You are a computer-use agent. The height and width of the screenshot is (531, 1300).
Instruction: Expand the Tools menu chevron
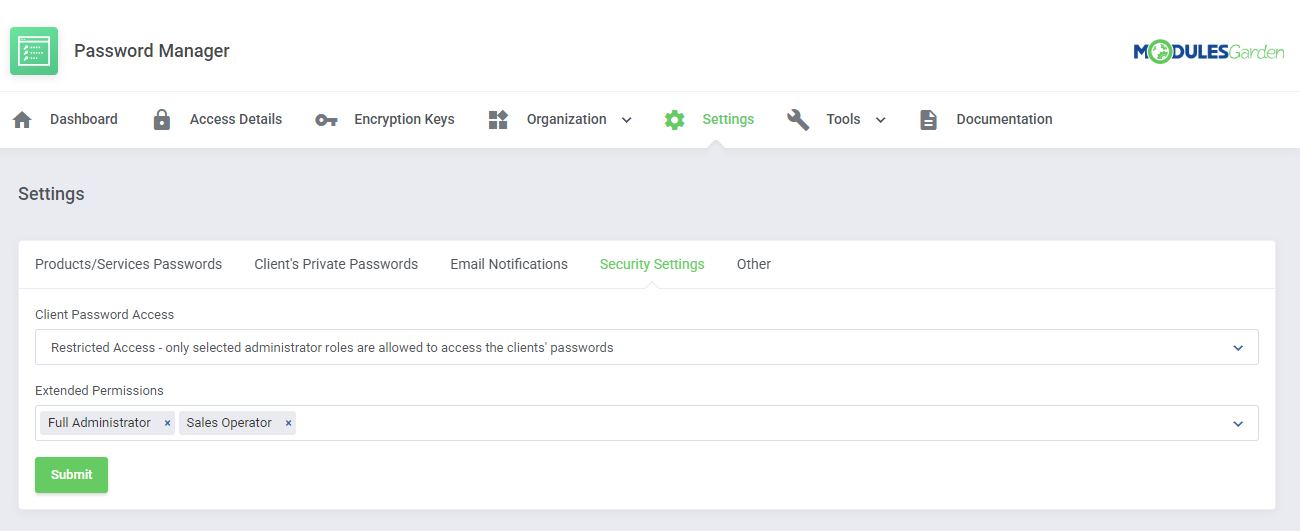(881, 120)
